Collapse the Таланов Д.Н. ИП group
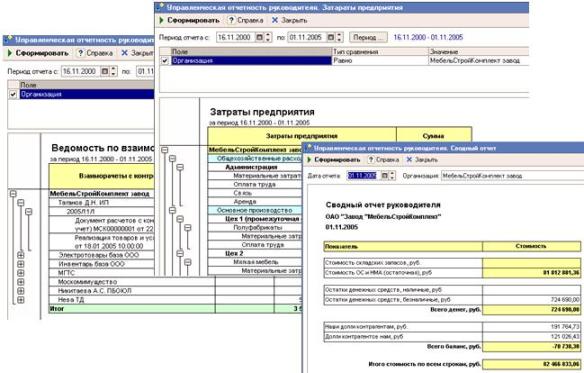The image size is (584, 373). (21, 203)
